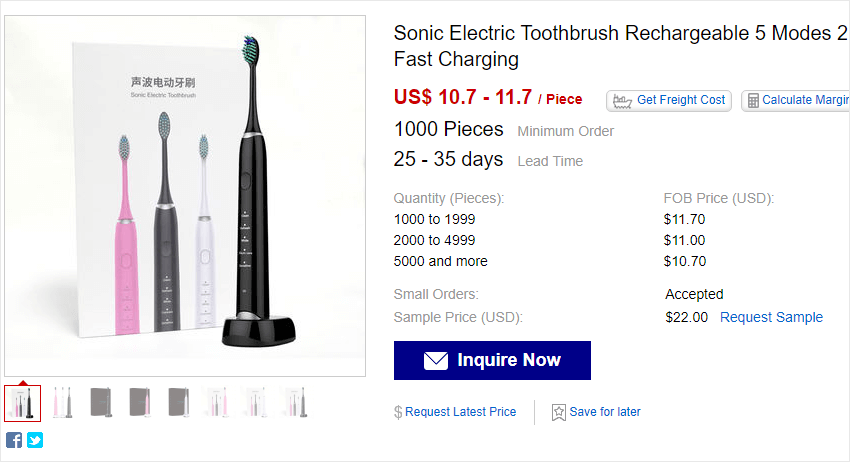Click the Save for later link
Viewport: 850px width, 462px height.
tap(605, 412)
